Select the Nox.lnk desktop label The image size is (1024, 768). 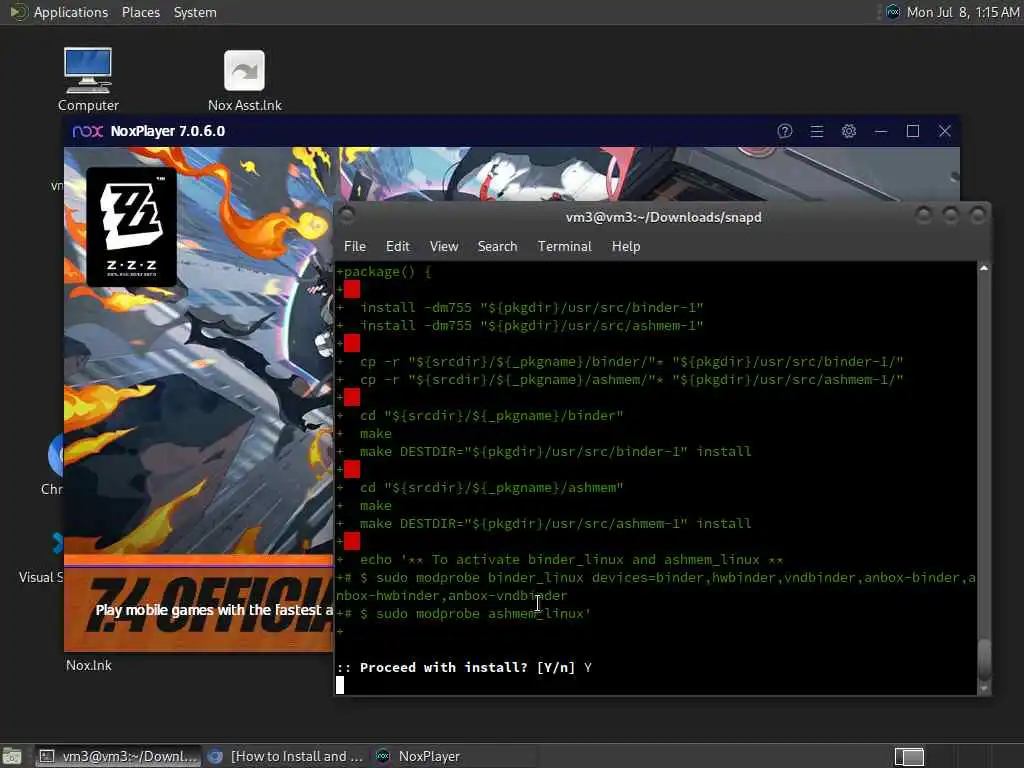(88, 665)
